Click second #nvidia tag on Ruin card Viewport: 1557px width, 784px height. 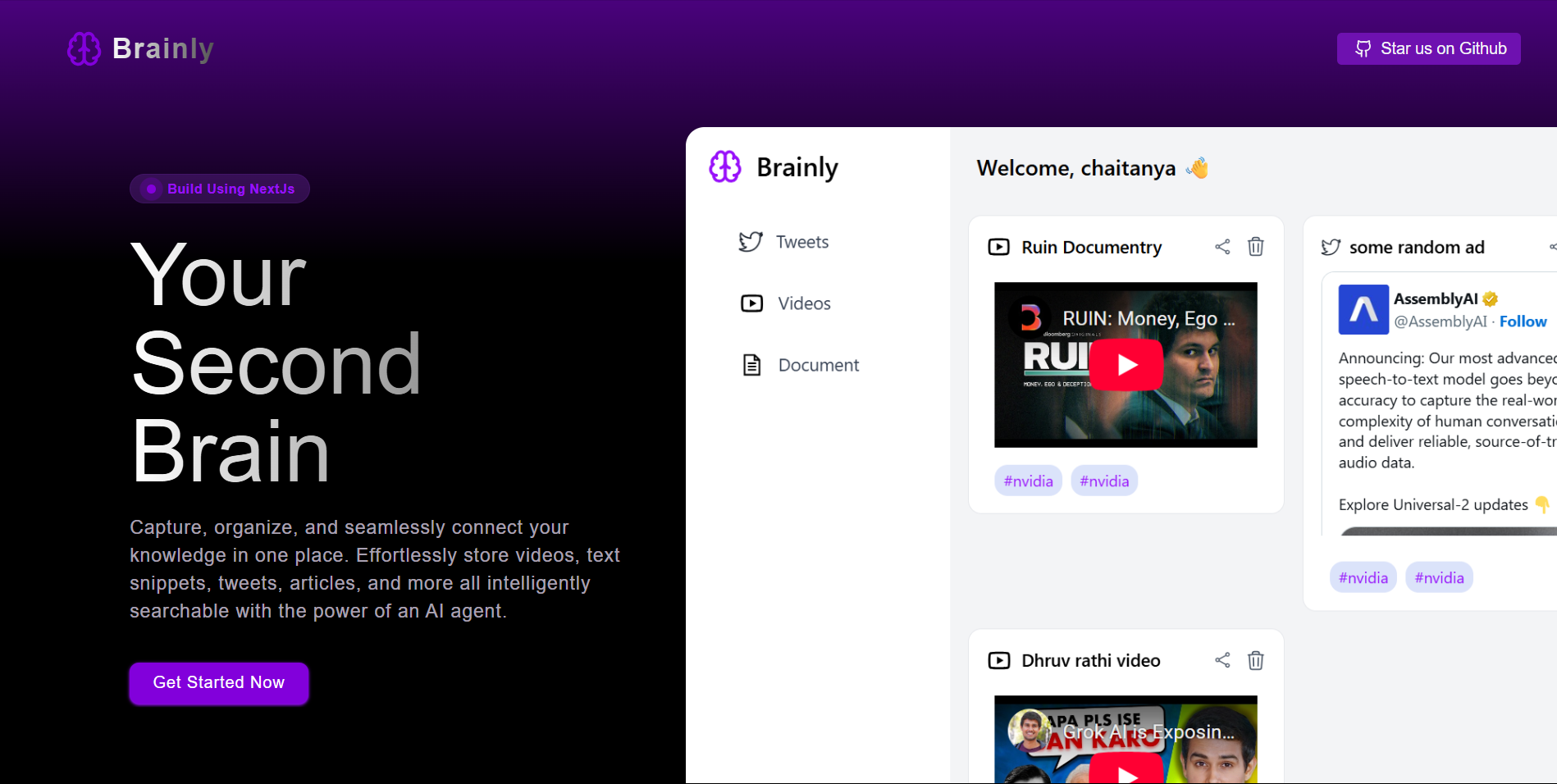point(1104,481)
